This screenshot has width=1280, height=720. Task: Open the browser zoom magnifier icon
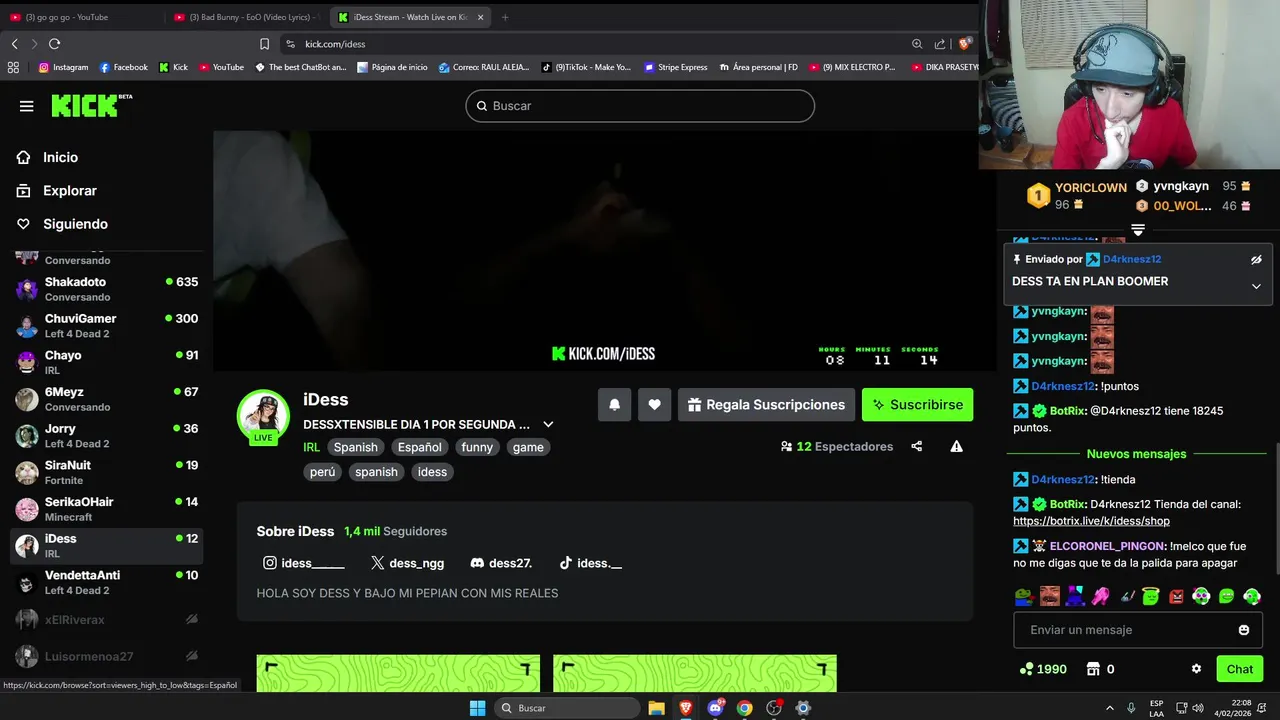(x=917, y=44)
